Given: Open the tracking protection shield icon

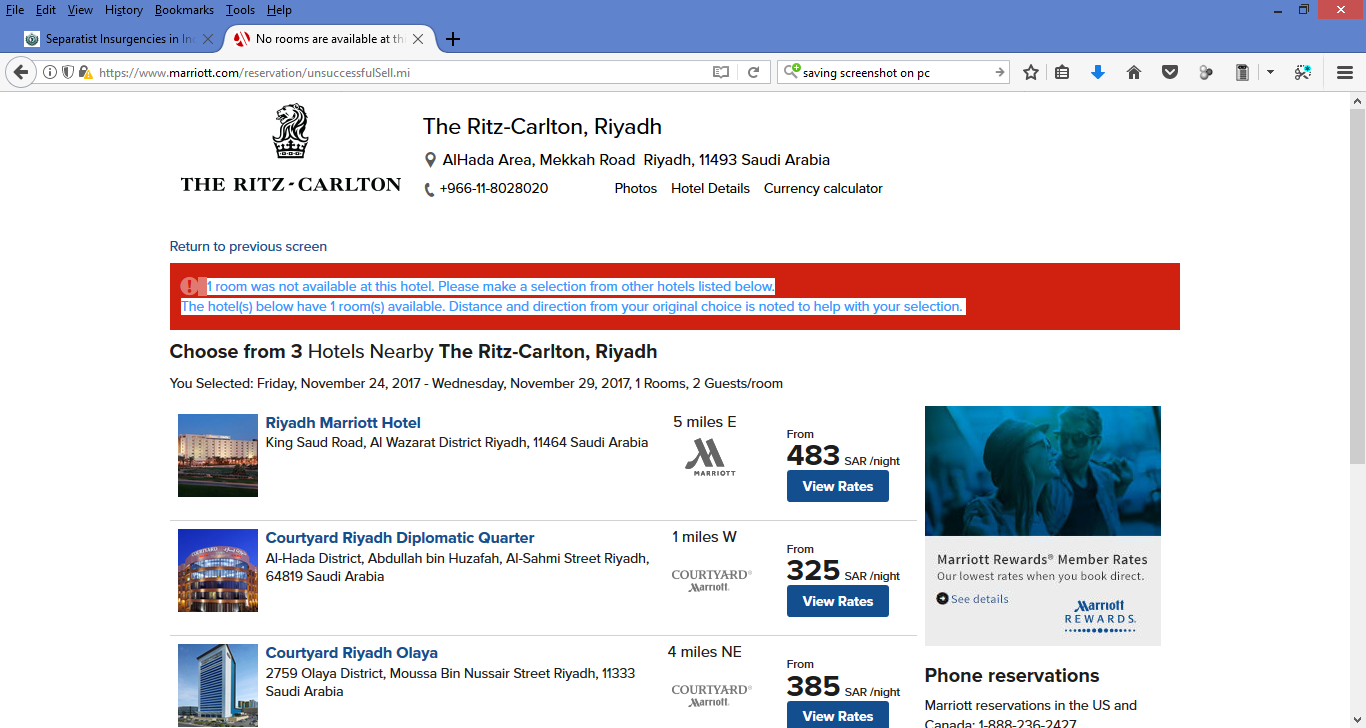Looking at the screenshot, I should click(x=68, y=72).
